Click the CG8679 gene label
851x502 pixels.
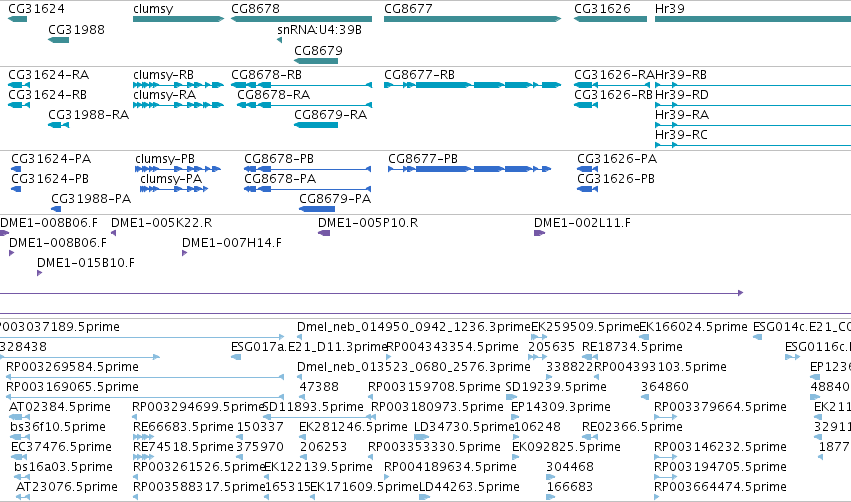pyautogui.click(x=319, y=50)
